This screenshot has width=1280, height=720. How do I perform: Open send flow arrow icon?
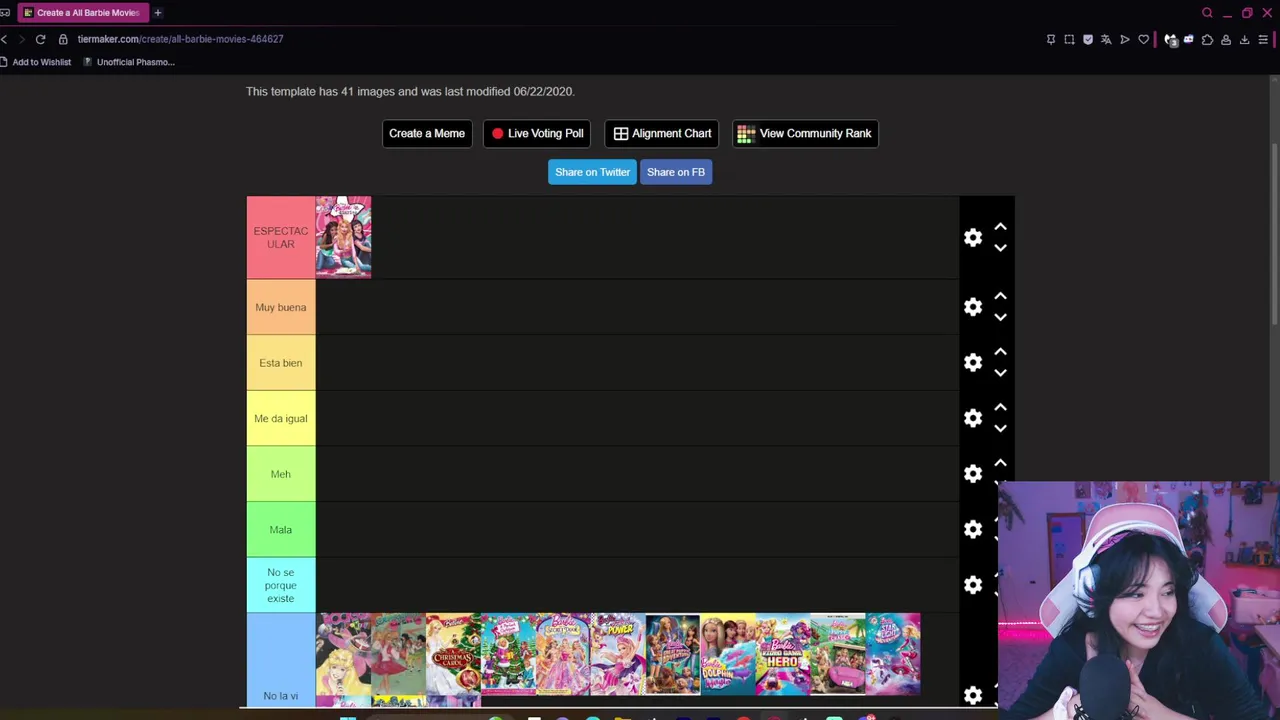(x=1125, y=39)
